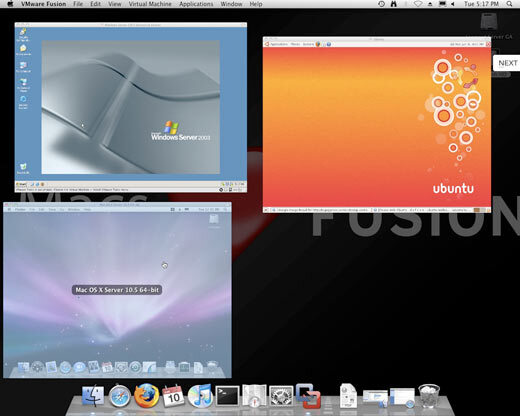Open Finder from the Dock
The height and width of the screenshot is (416, 520).
pyautogui.click(x=93, y=396)
